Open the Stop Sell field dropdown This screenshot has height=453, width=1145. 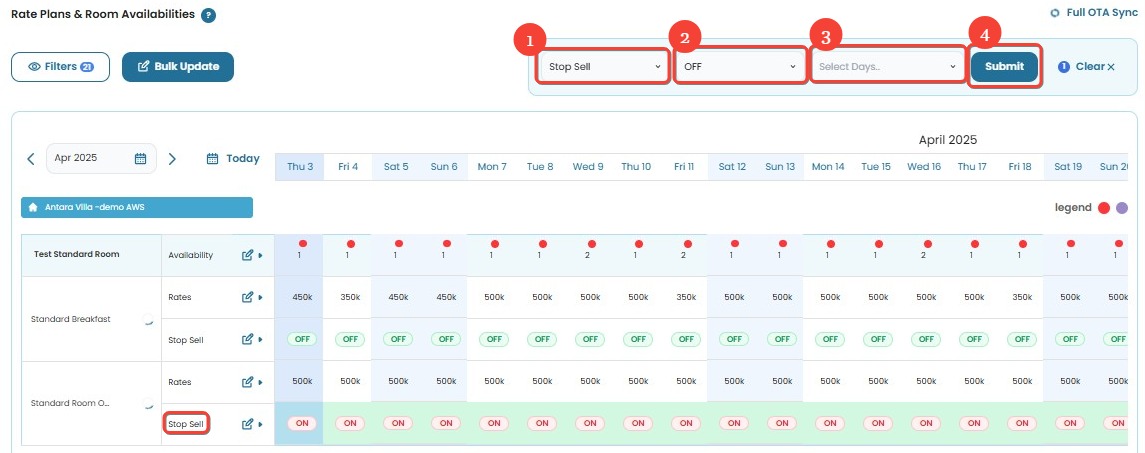[603, 66]
